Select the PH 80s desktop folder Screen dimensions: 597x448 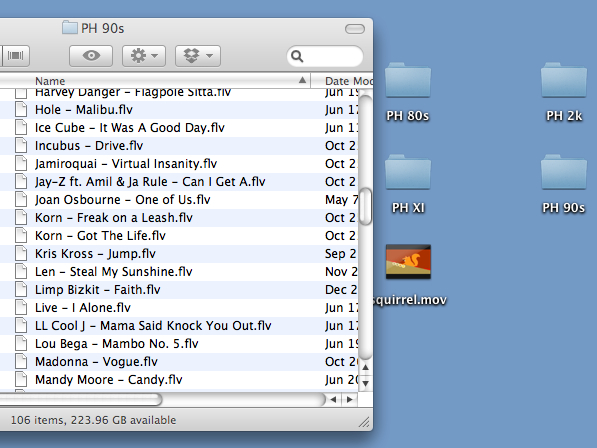(x=408, y=92)
